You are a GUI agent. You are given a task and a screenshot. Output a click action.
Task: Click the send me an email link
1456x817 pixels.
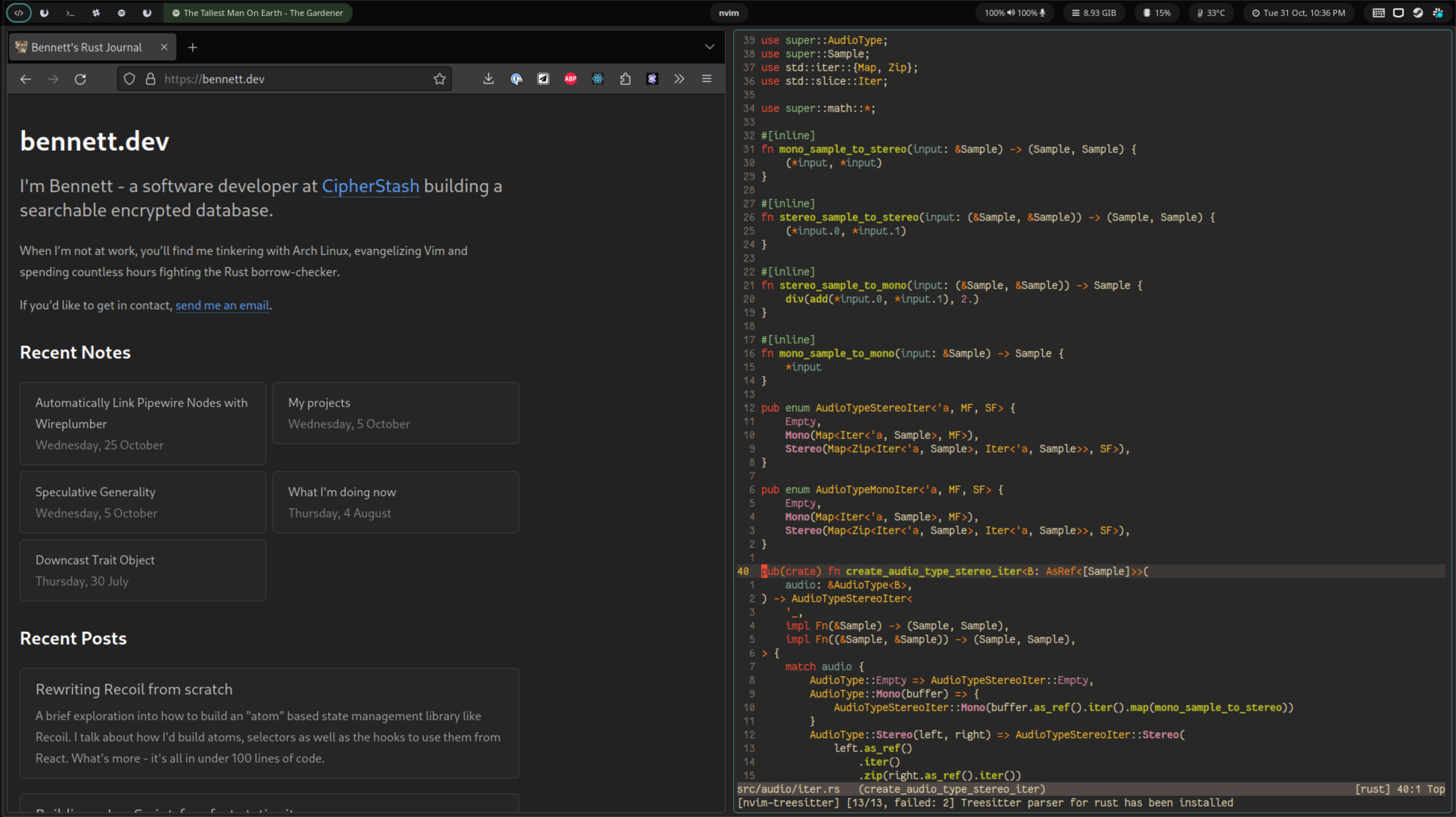click(x=221, y=305)
